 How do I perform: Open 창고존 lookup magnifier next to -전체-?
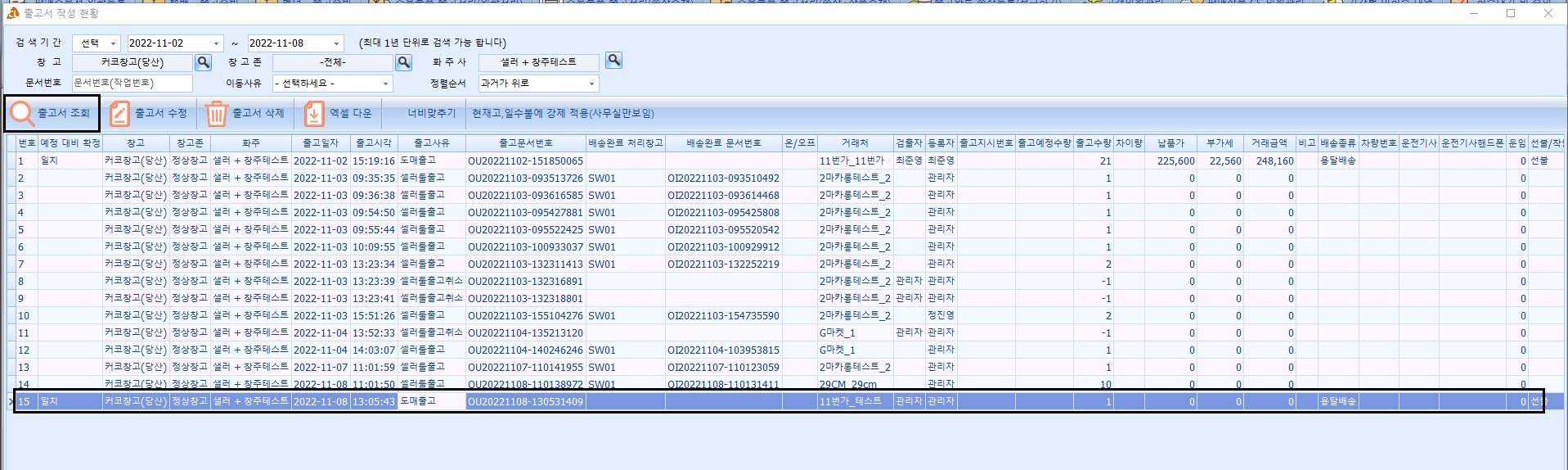403,62
